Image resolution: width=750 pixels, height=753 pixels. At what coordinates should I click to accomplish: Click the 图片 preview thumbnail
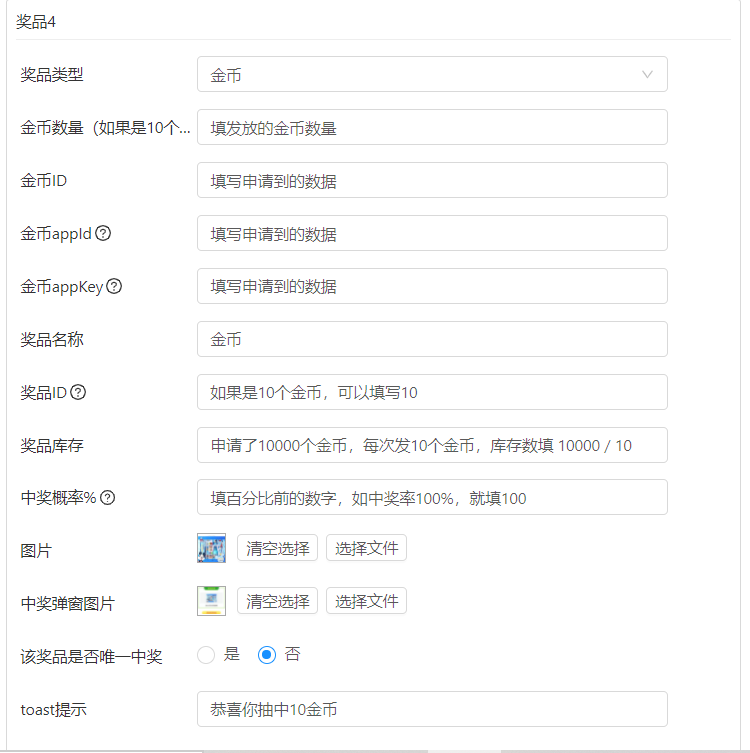pos(212,548)
